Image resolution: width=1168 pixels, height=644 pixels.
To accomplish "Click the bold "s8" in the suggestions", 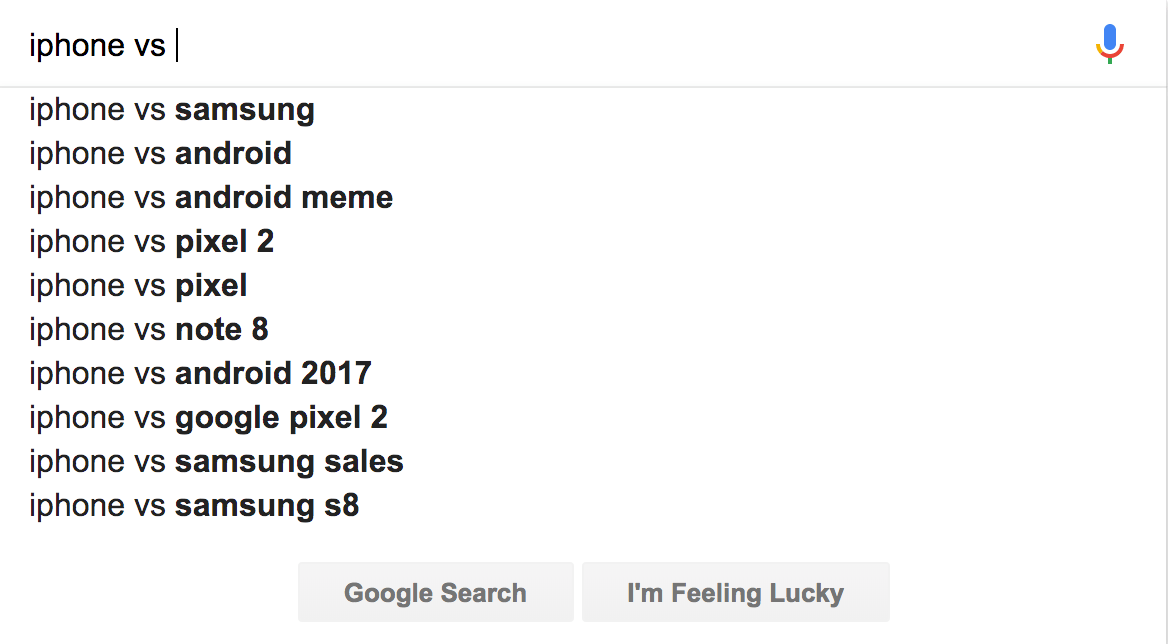I will pos(341,505).
